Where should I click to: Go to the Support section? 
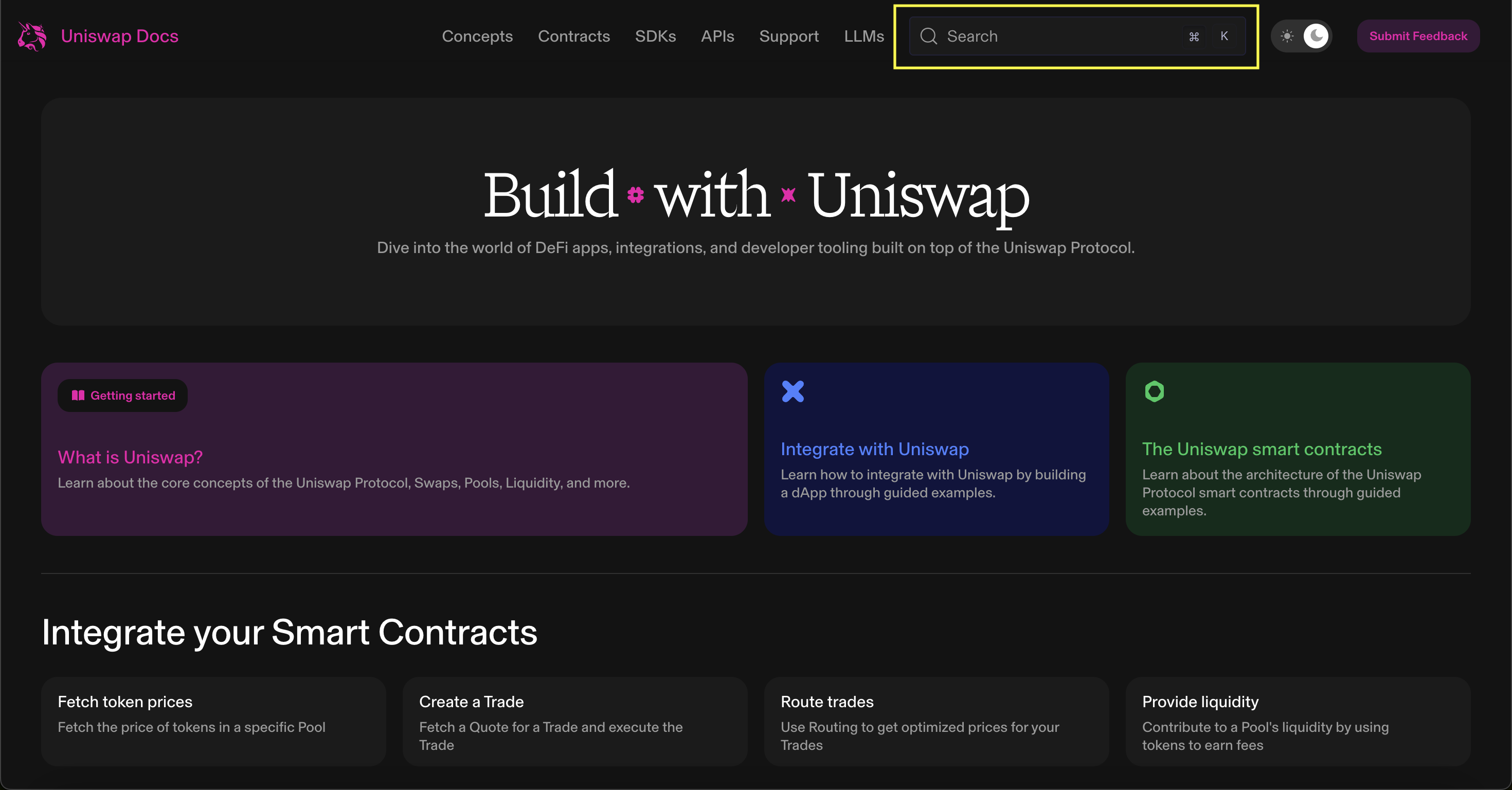(788, 37)
